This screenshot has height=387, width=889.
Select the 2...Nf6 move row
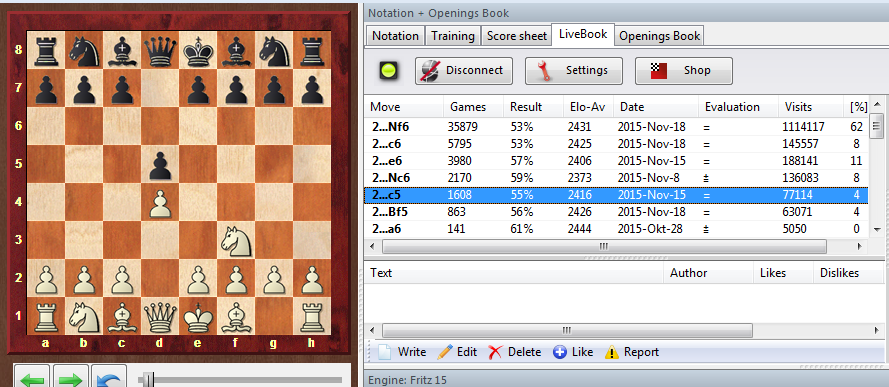click(x=616, y=127)
